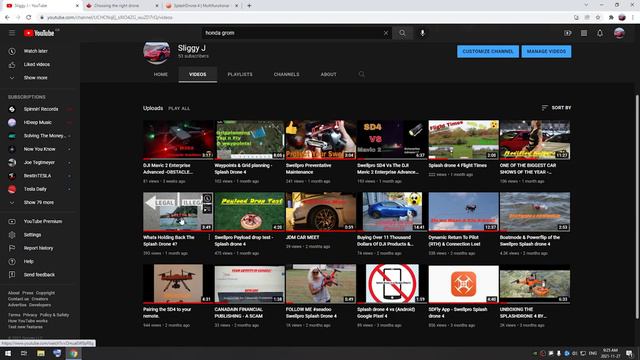Viewport: 640px width, 360px height.
Task: Click Play All next to Uploads
Action: click(179, 109)
